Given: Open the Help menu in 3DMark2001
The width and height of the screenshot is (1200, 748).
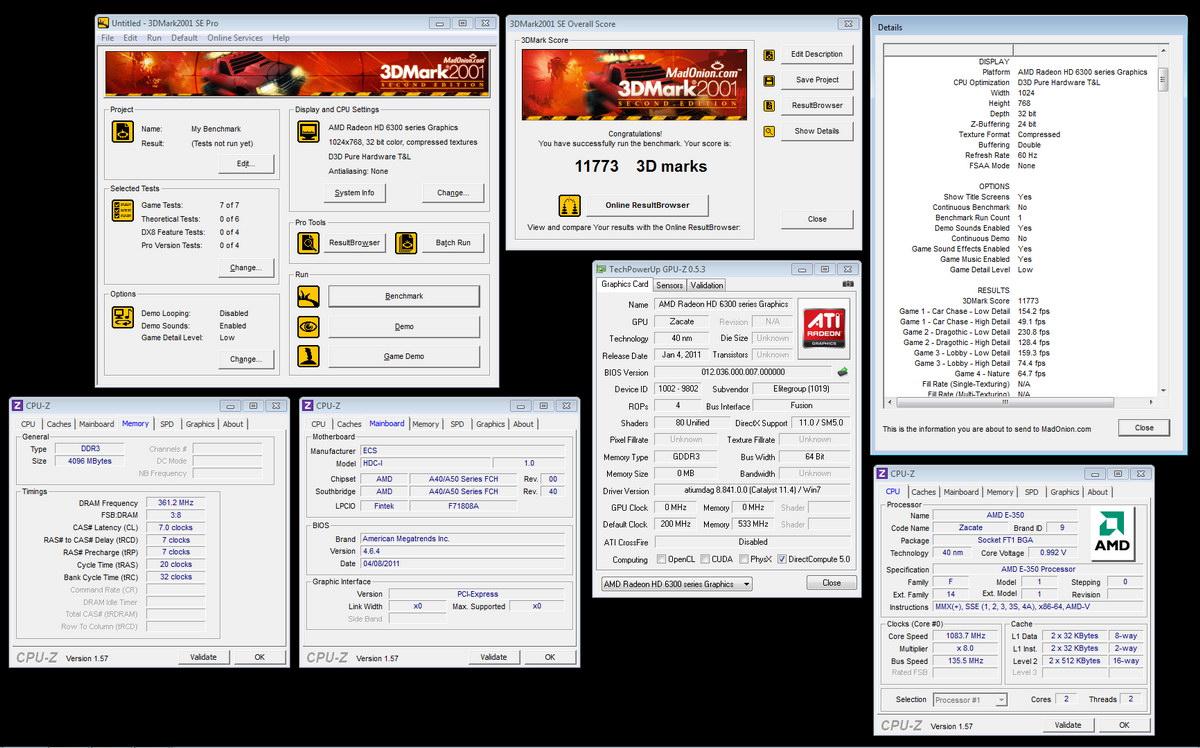Looking at the screenshot, I should [281, 38].
